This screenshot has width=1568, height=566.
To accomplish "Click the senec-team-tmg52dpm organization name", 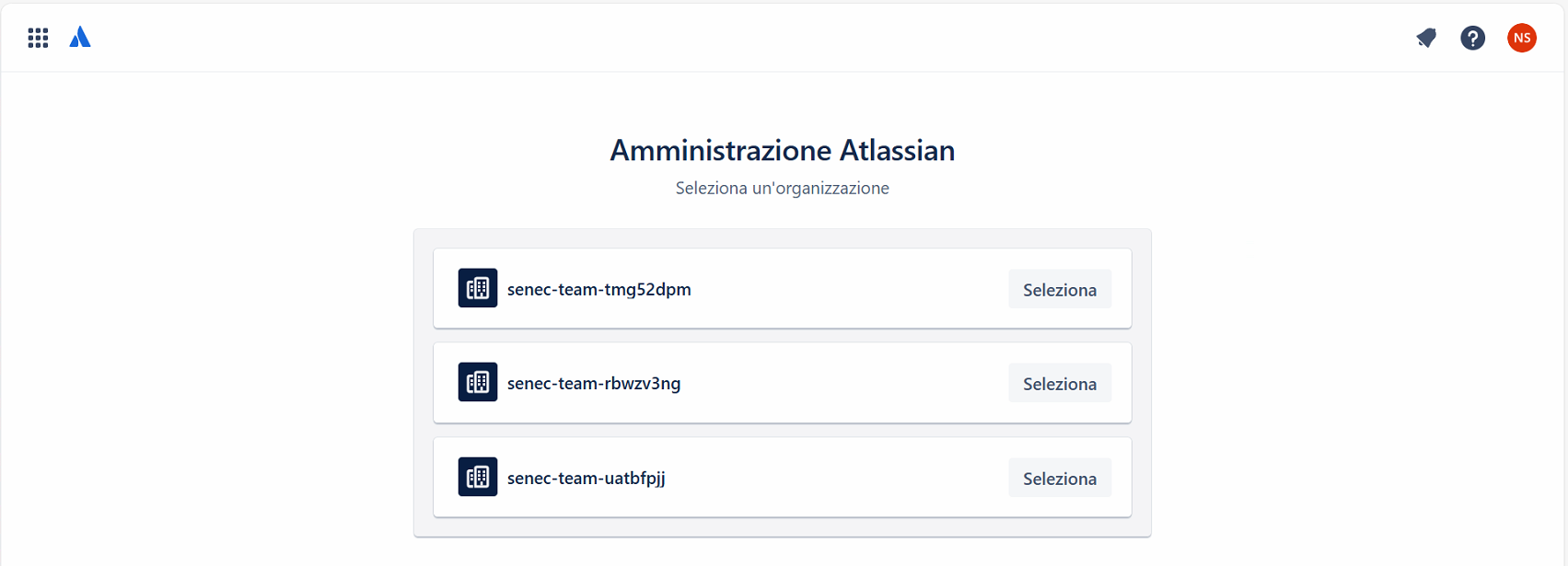I will pyautogui.click(x=599, y=289).
